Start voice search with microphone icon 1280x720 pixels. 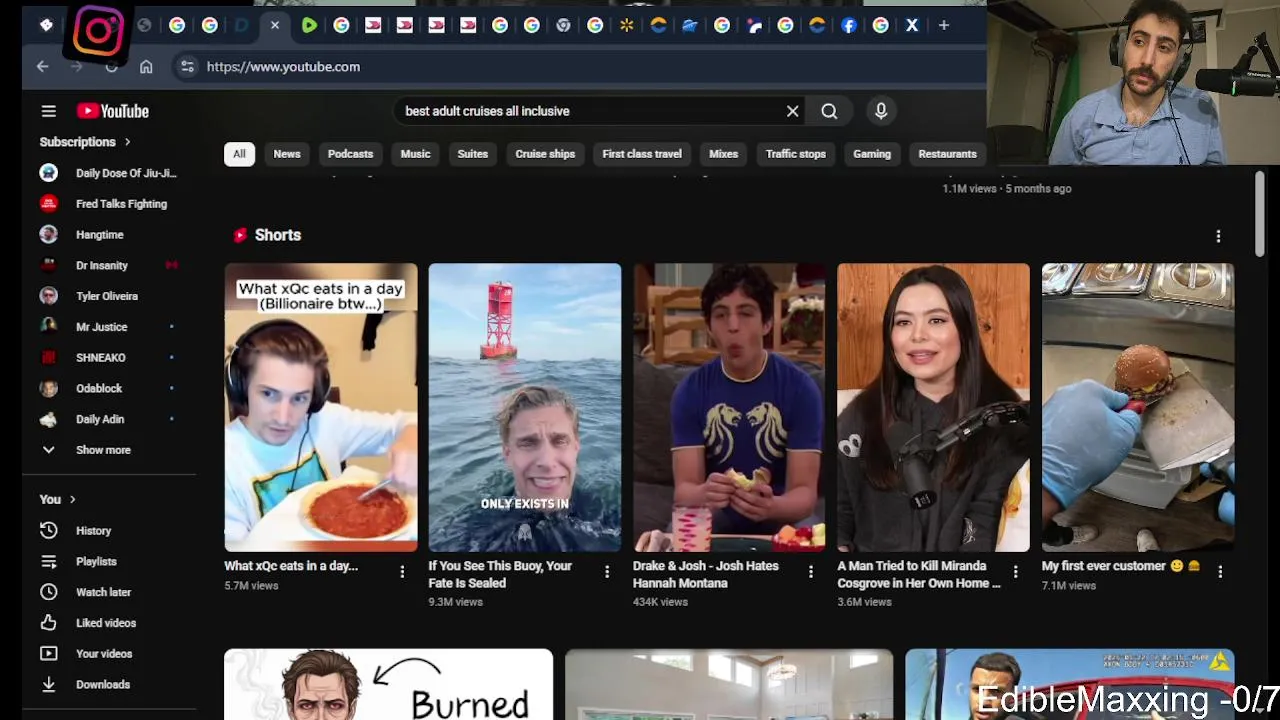coord(881,111)
